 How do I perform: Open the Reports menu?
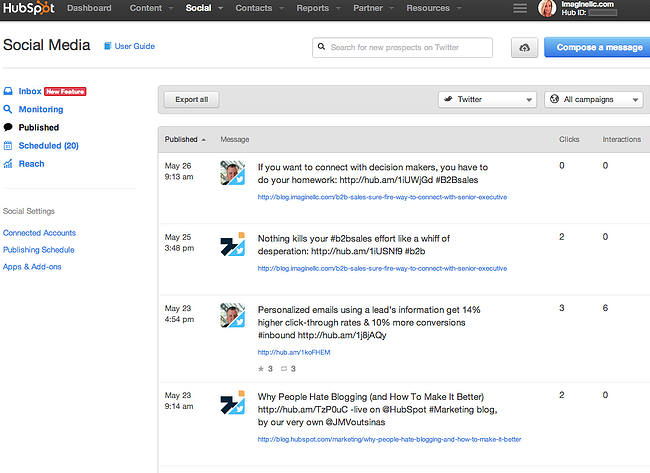pos(312,8)
